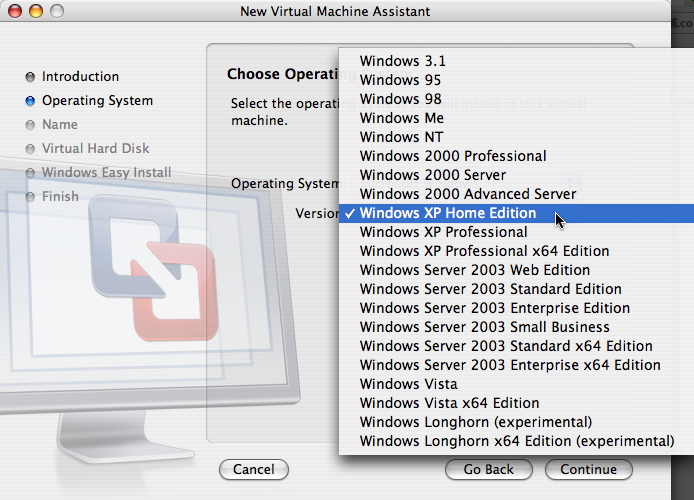Select Windows Me option
The image size is (694, 500).
click(401, 118)
